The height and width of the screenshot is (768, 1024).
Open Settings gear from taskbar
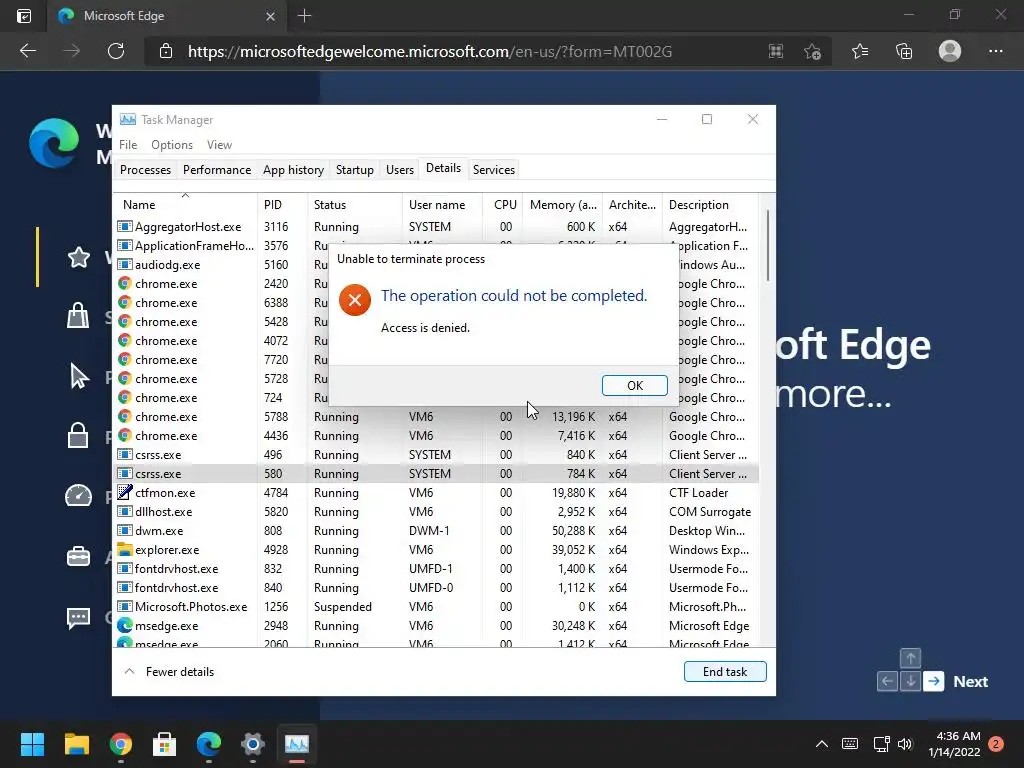click(x=253, y=744)
